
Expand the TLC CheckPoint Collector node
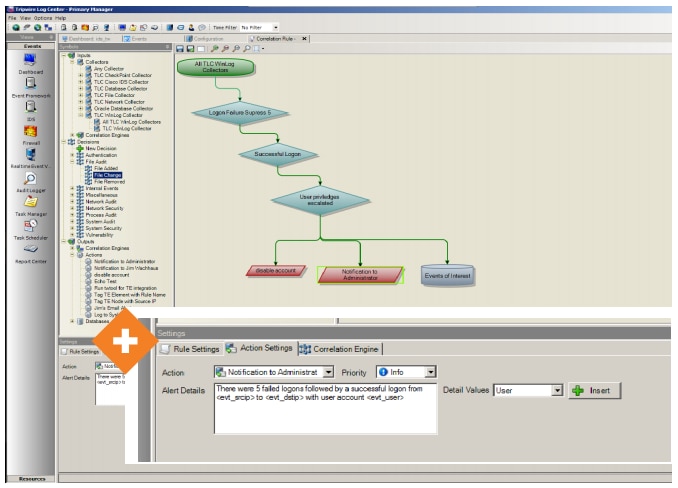[x=80, y=75]
